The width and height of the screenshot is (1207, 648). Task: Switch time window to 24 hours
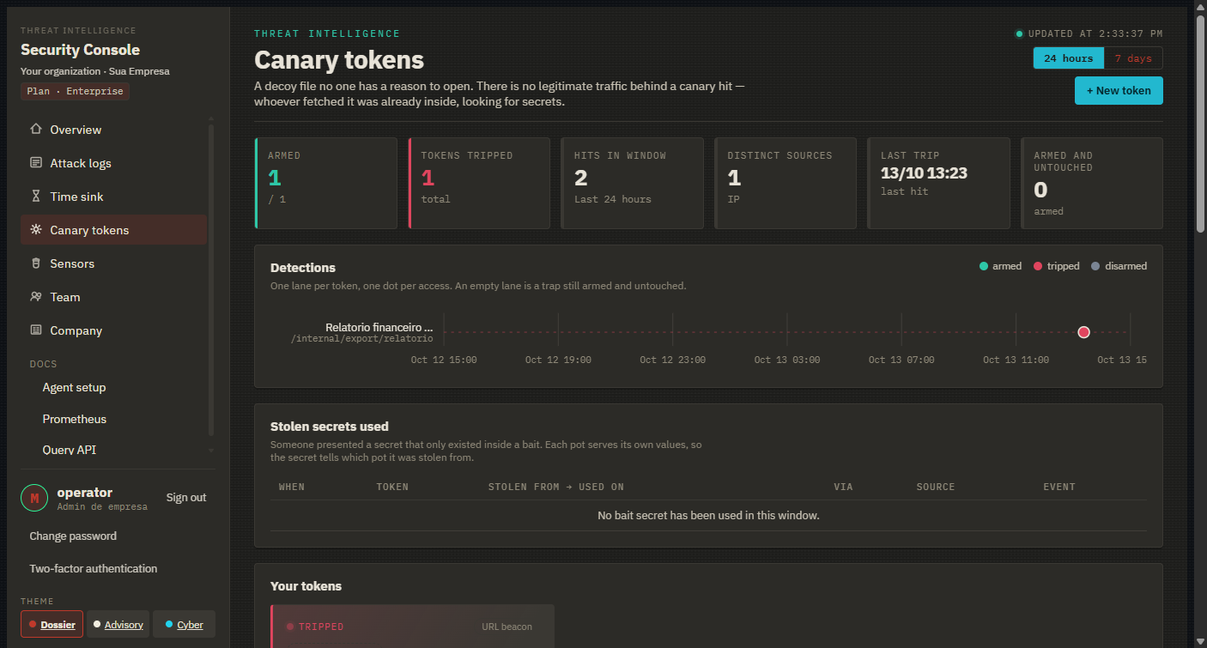[1068, 58]
